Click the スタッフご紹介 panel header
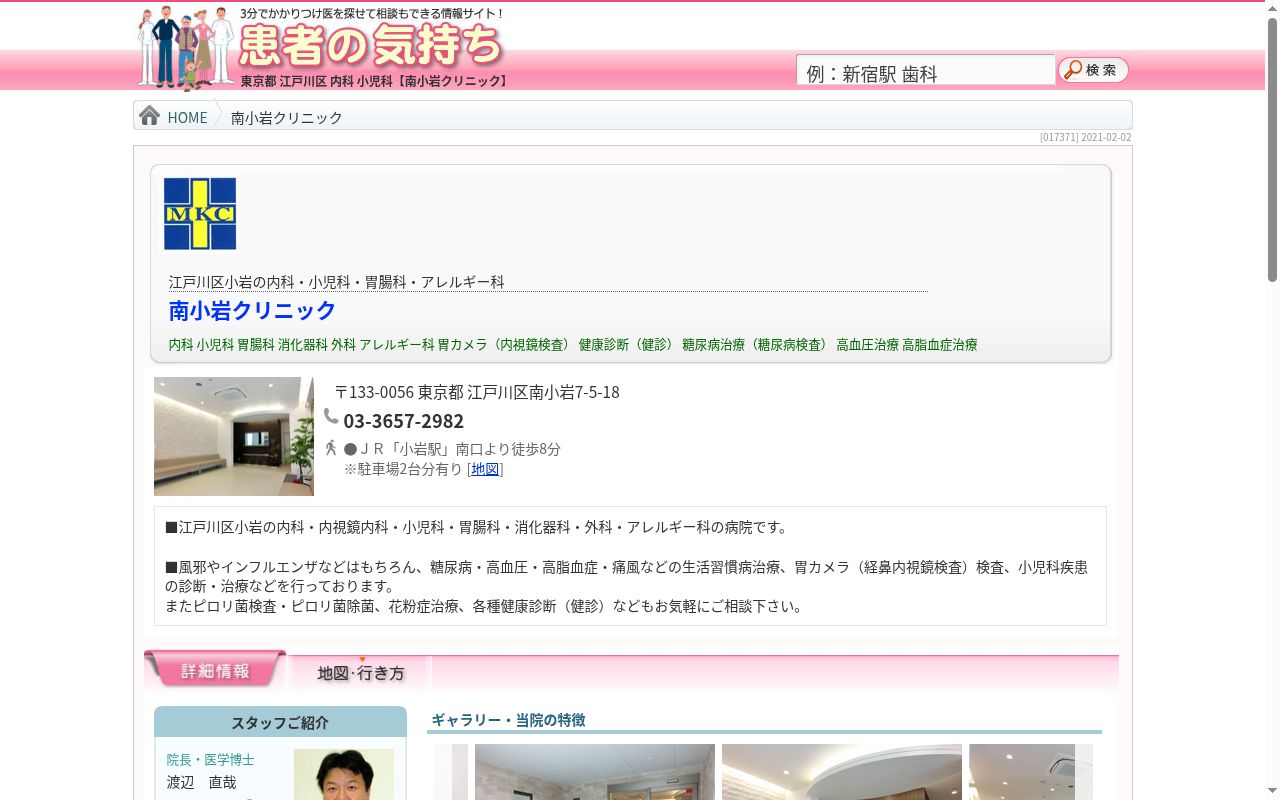 coord(280,722)
